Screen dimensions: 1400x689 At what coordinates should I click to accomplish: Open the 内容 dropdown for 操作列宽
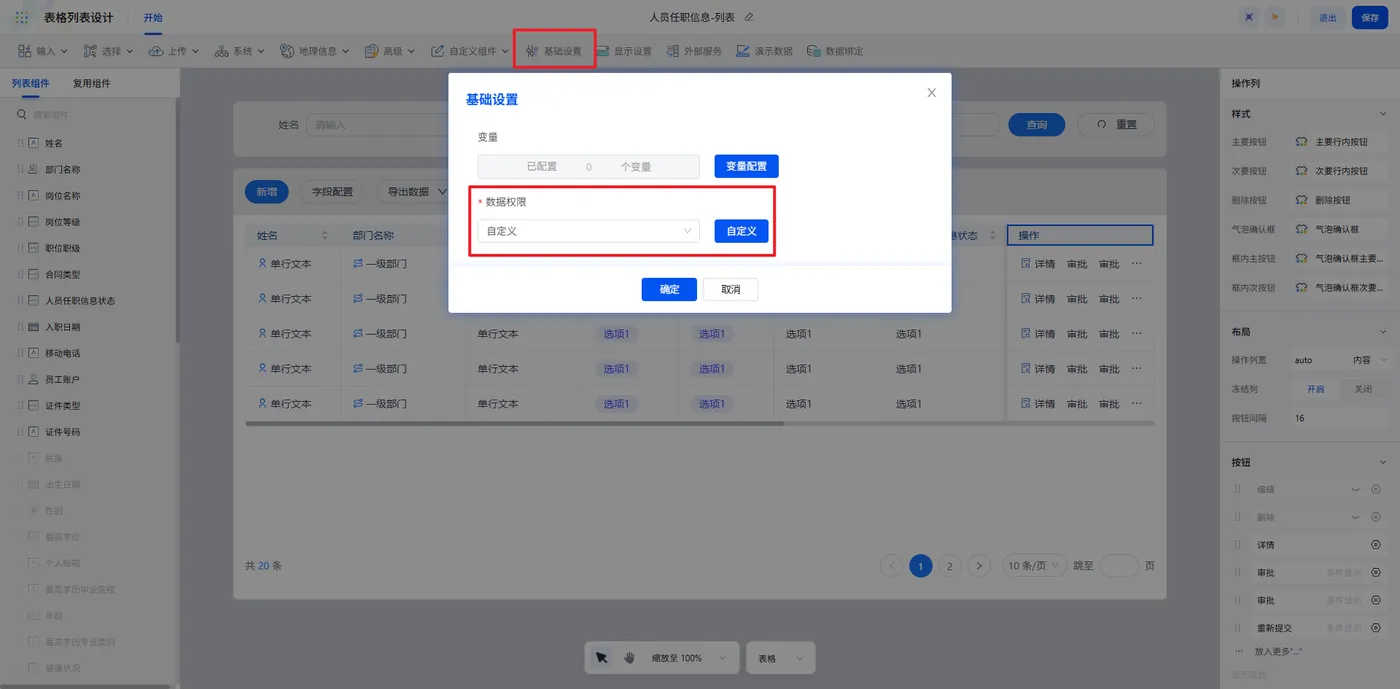[x=1368, y=360]
